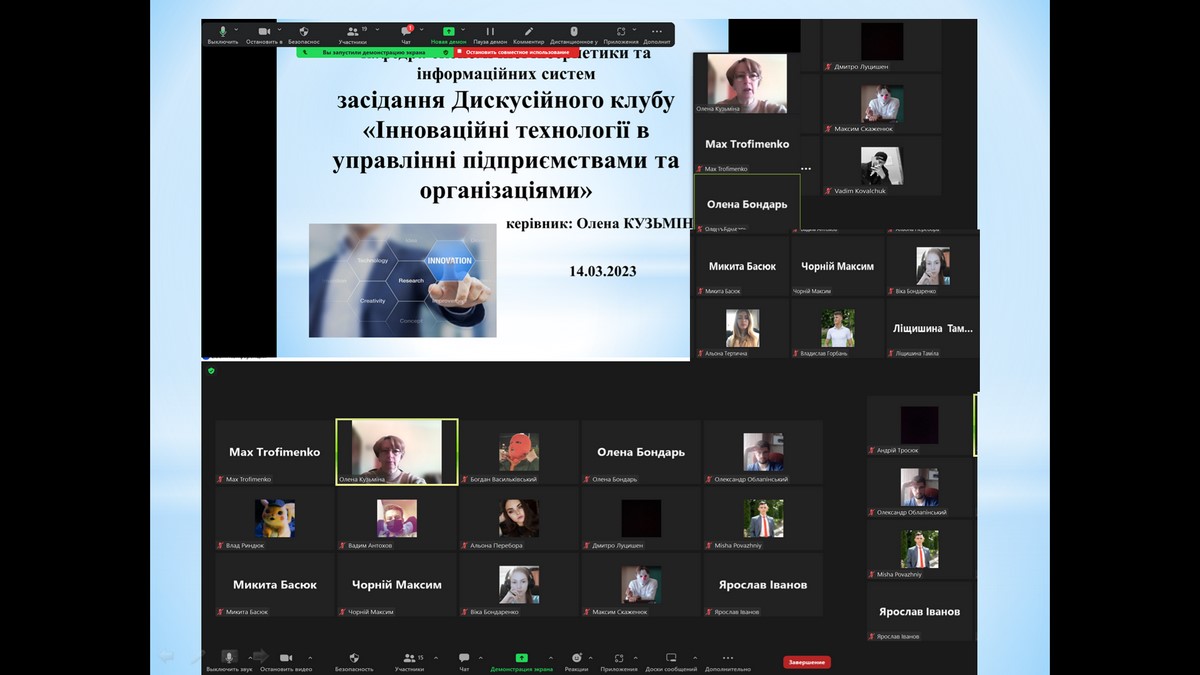Expand audio options arrow beside Выключить звук

248,658
